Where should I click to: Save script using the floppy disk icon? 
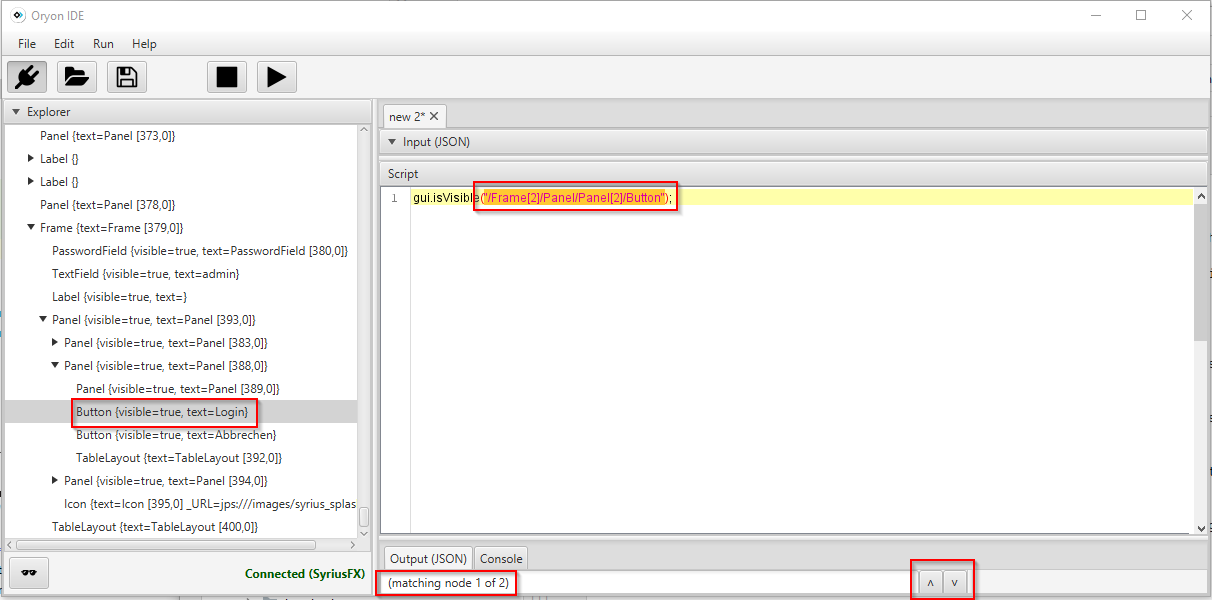point(127,77)
